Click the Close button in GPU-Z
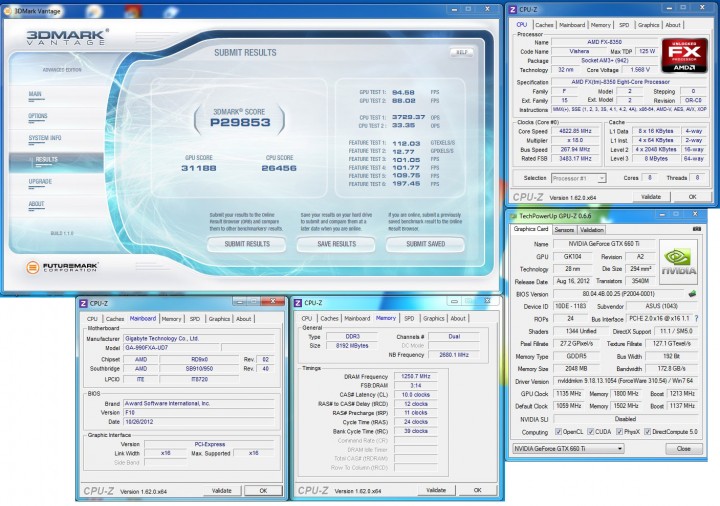The width and height of the screenshot is (720, 506). tap(683, 449)
